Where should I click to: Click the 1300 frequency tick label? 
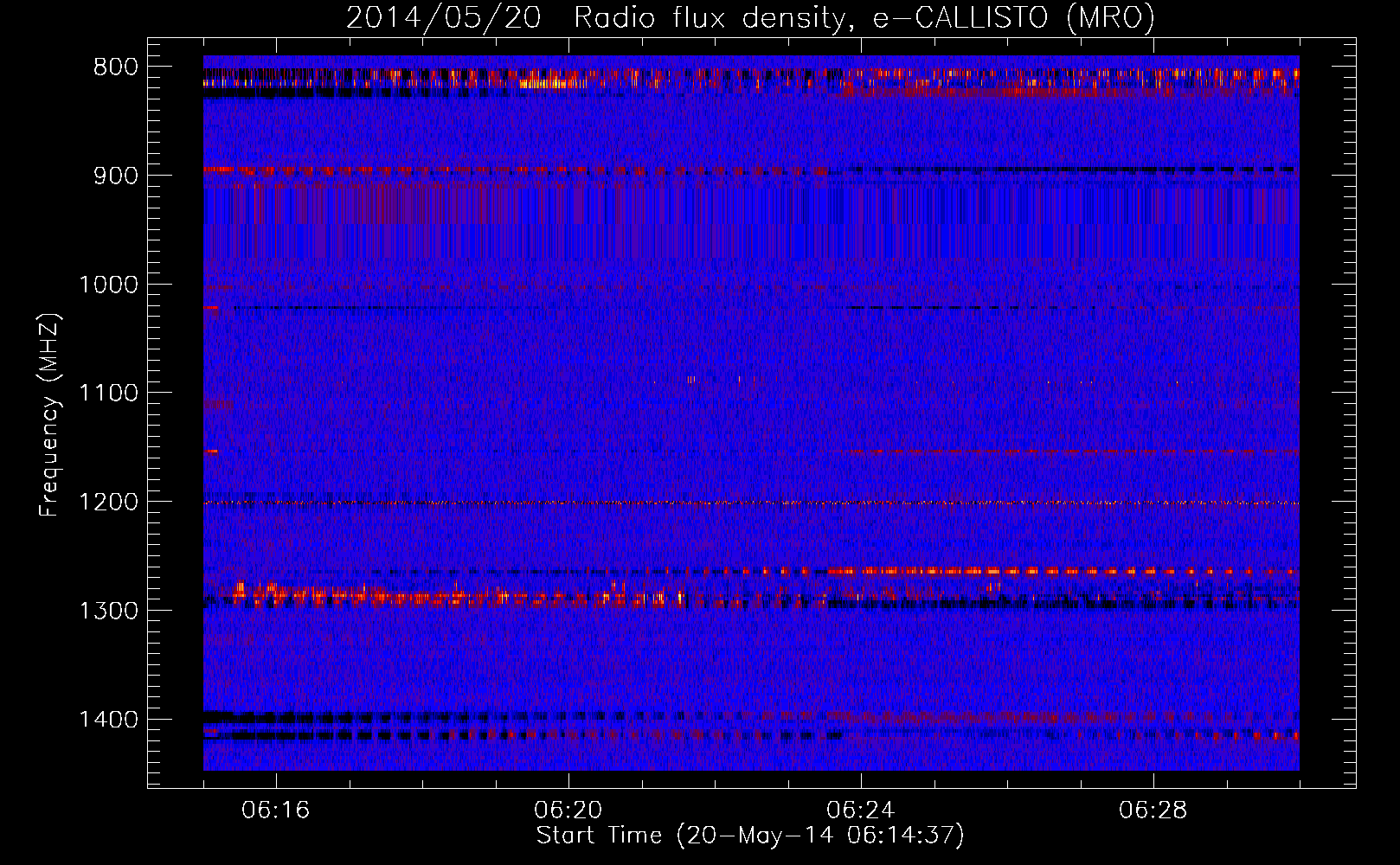pos(108,611)
